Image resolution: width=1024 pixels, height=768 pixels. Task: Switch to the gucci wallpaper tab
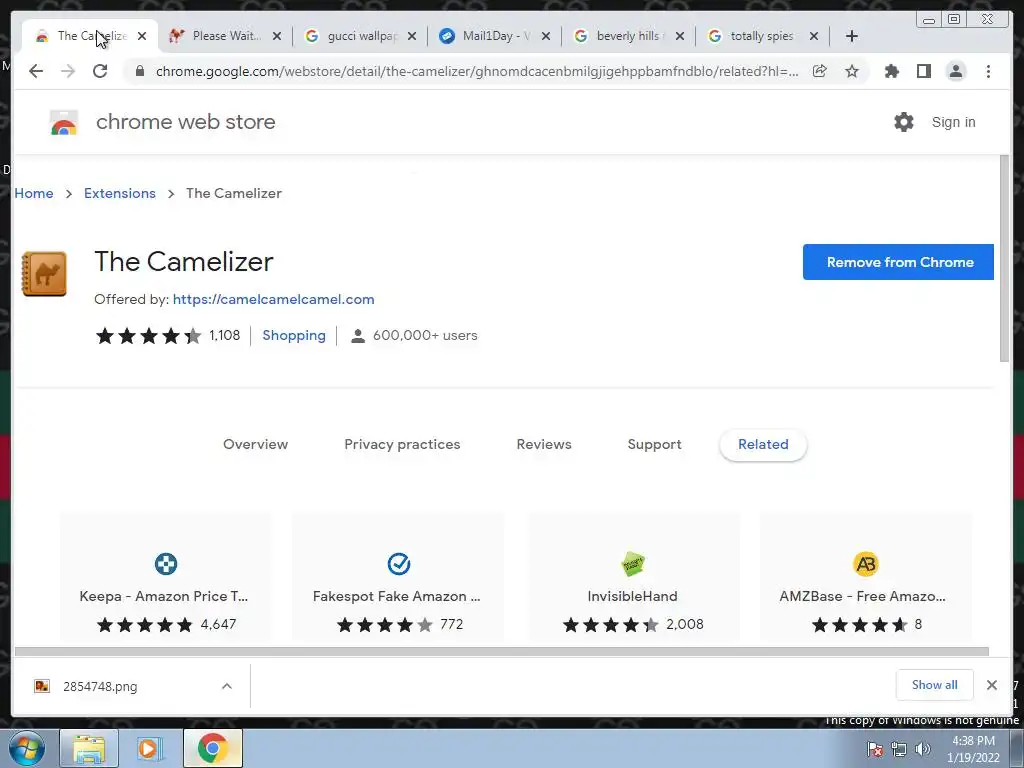point(361,36)
